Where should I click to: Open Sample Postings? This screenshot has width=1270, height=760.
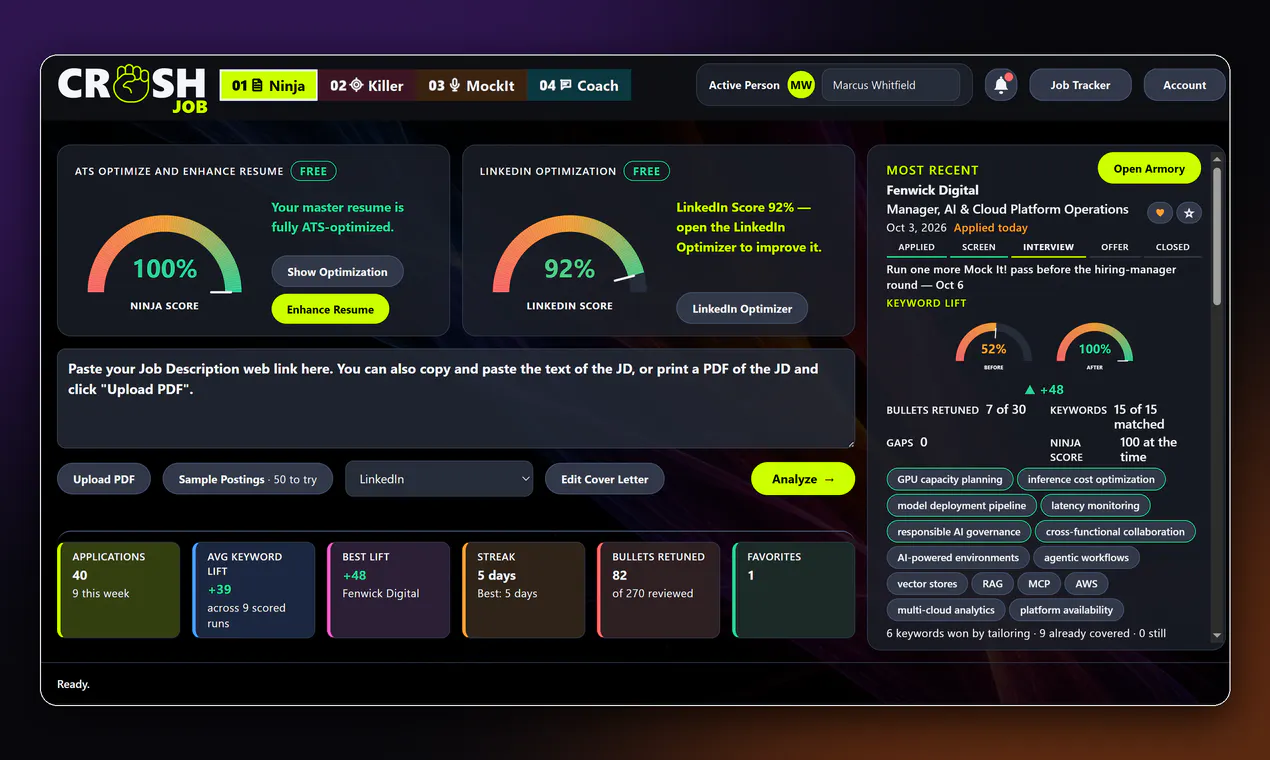click(248, 479)
